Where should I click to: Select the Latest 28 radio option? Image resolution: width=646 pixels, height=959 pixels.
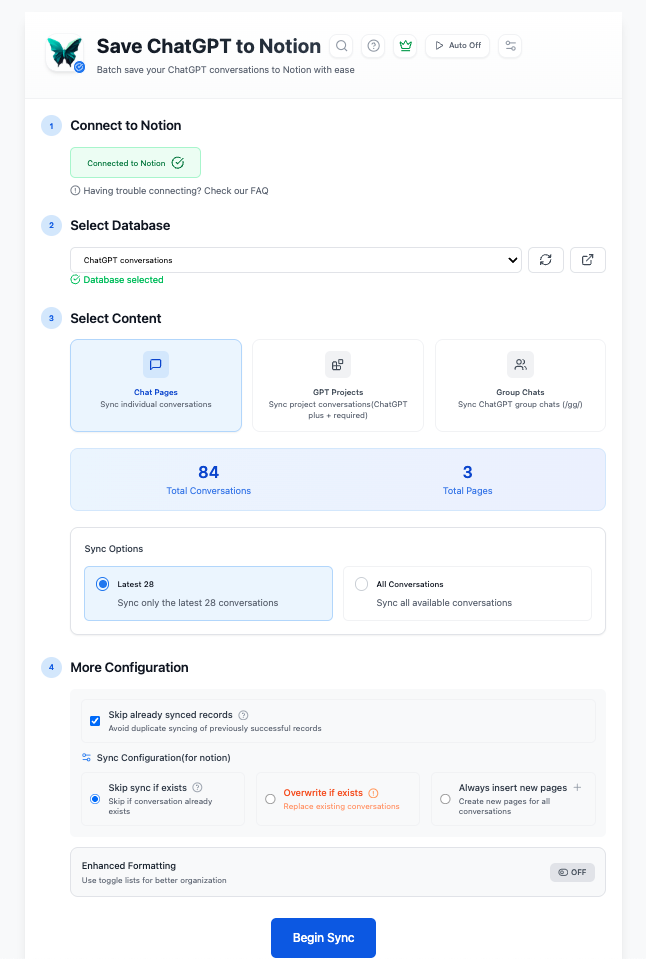point(103,584)
